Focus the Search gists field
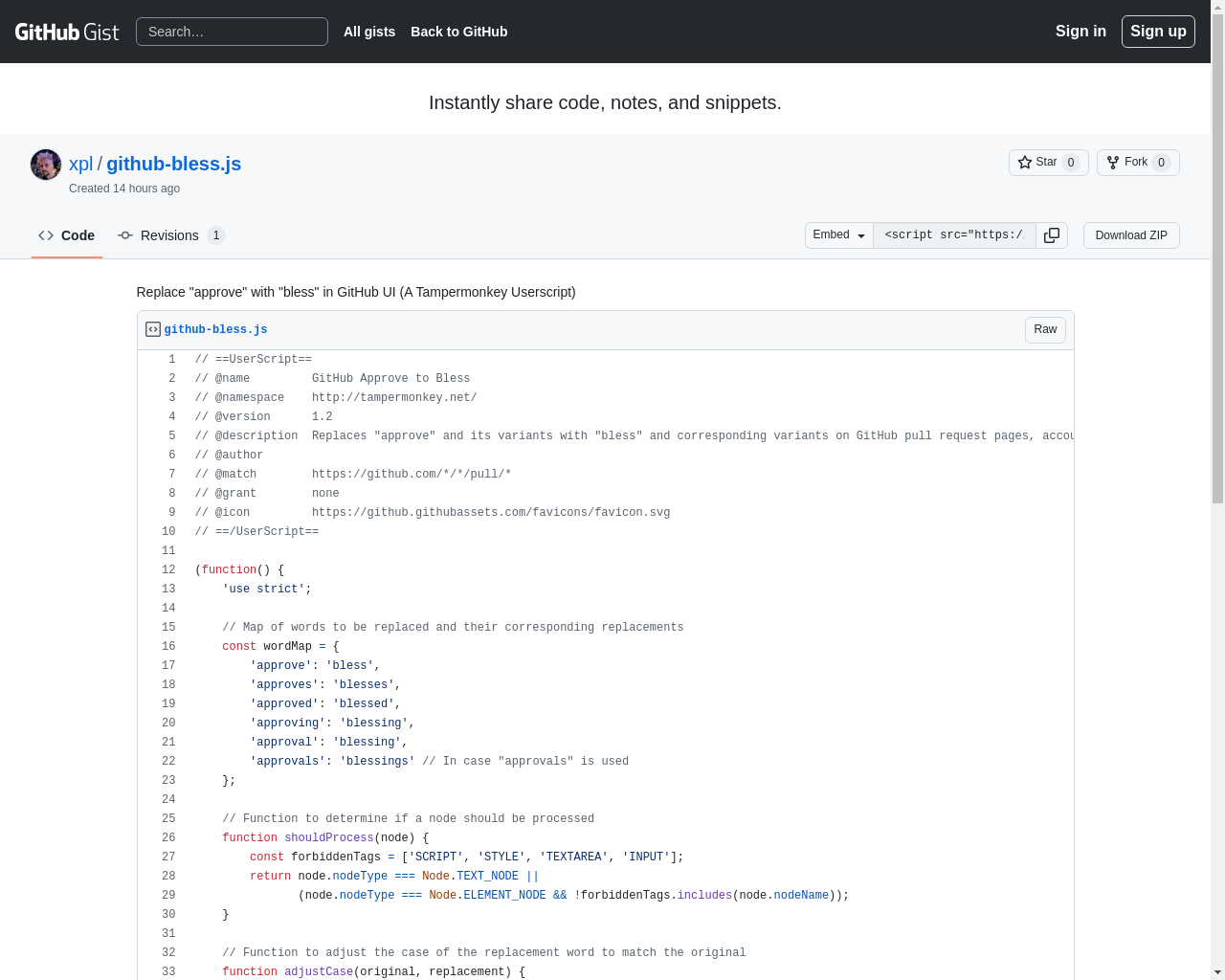 click(x=232, y=32)
